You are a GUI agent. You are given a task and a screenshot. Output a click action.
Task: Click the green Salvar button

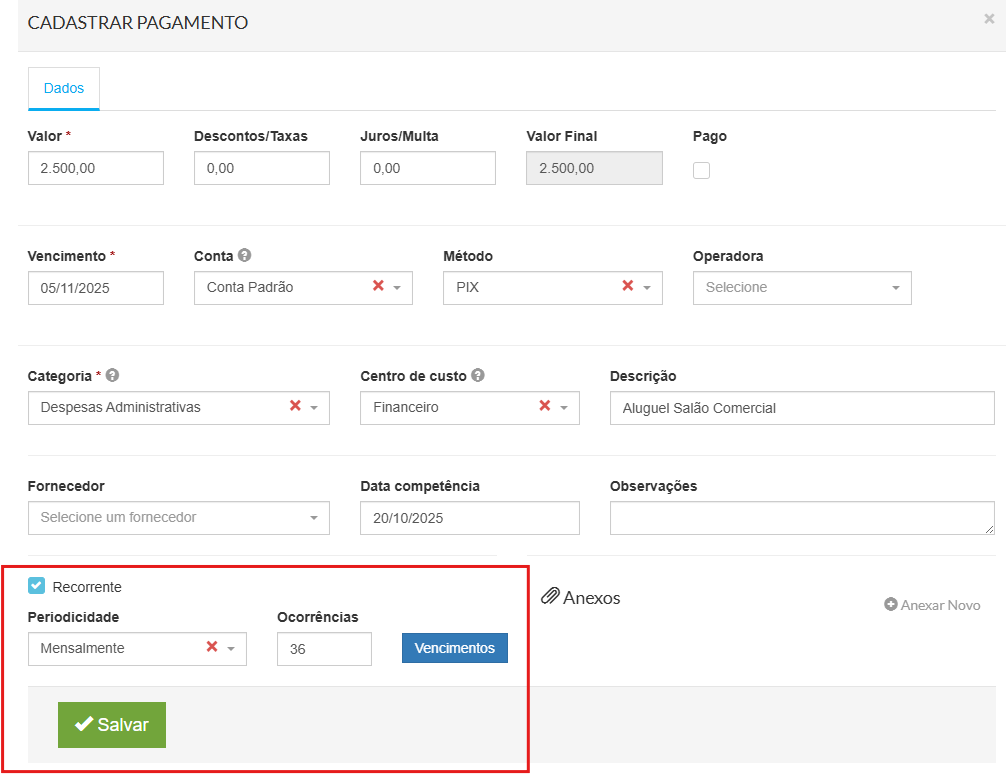[x=112, y=725]
